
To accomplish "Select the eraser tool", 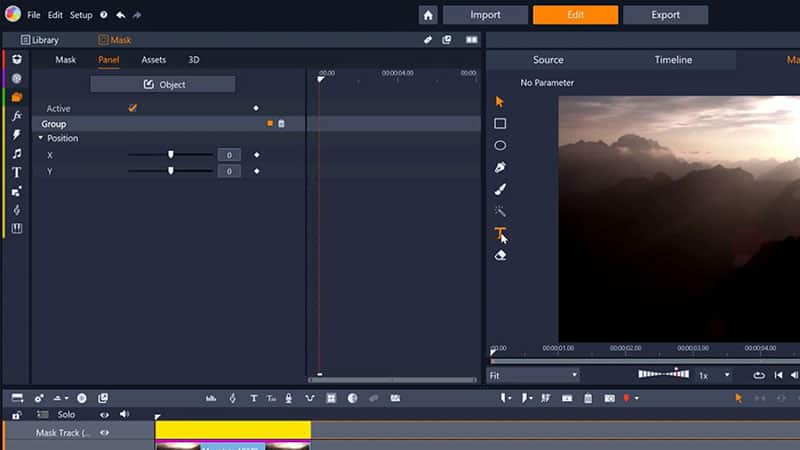I will coord(500,255).
